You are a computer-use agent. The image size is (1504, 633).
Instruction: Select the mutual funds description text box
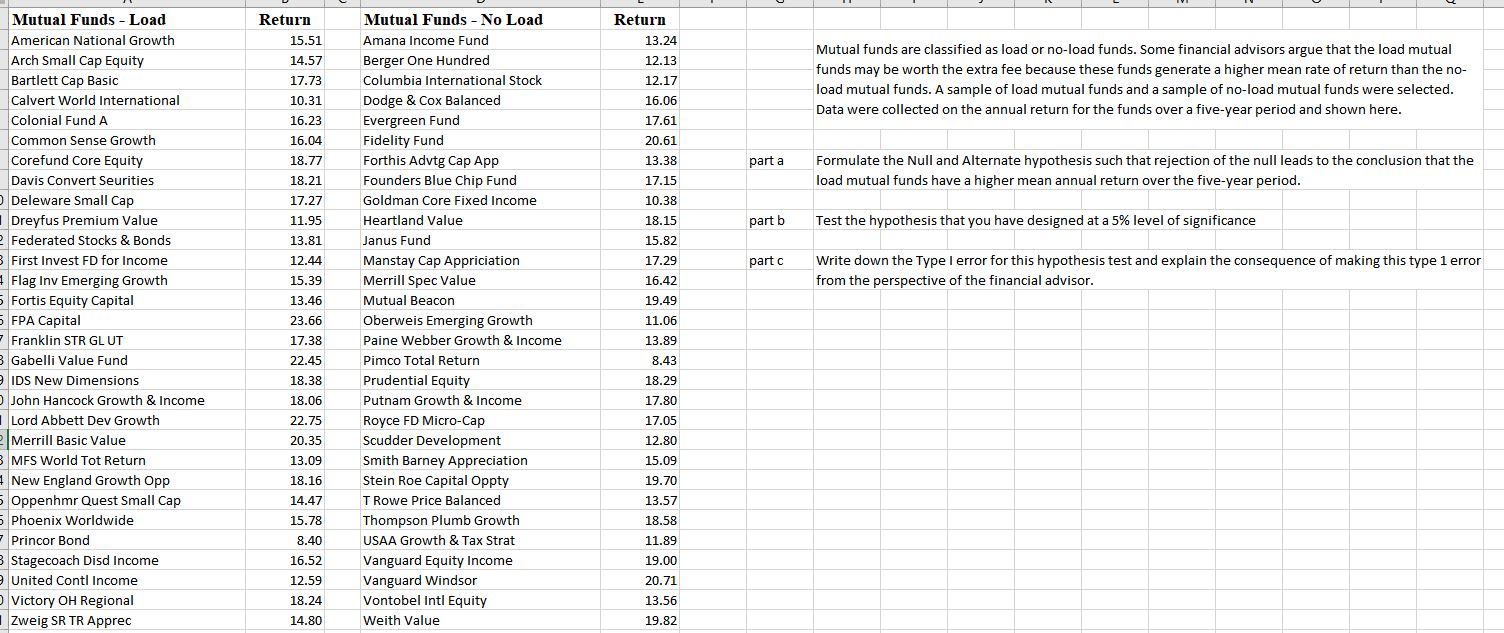(1150, 80)
